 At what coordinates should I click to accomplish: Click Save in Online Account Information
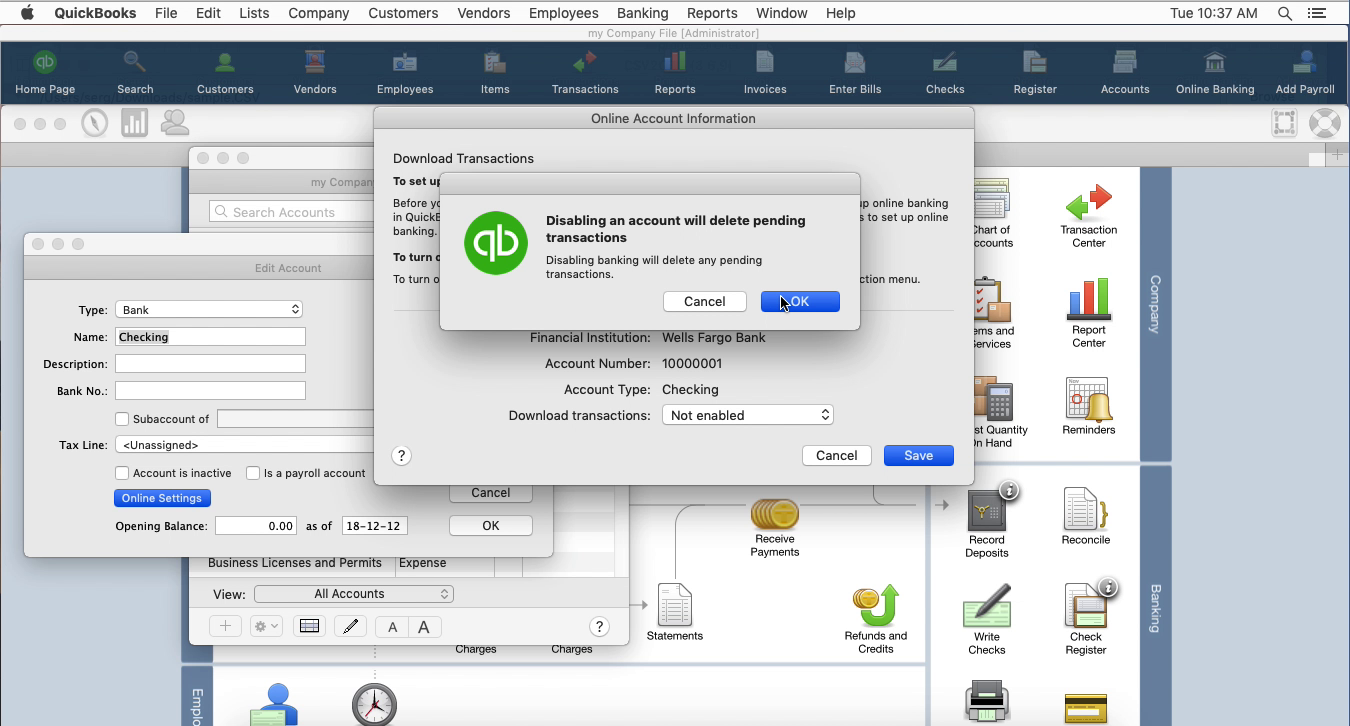(x=919, y=456)
